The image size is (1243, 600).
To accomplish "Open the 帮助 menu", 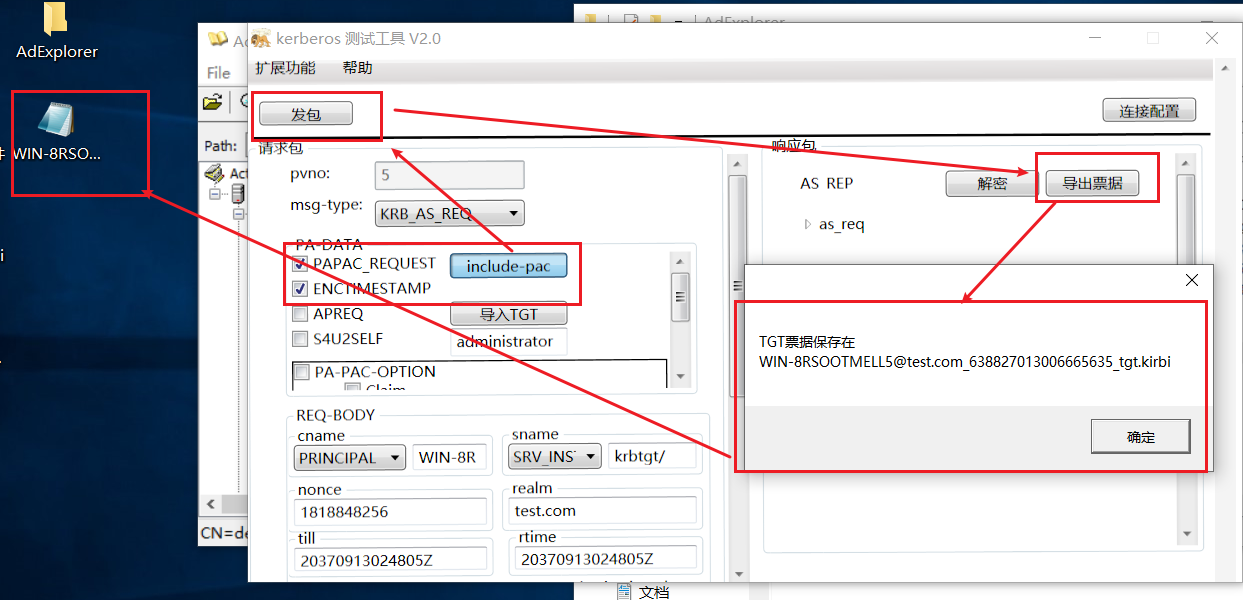I will (x=357, y=68).
